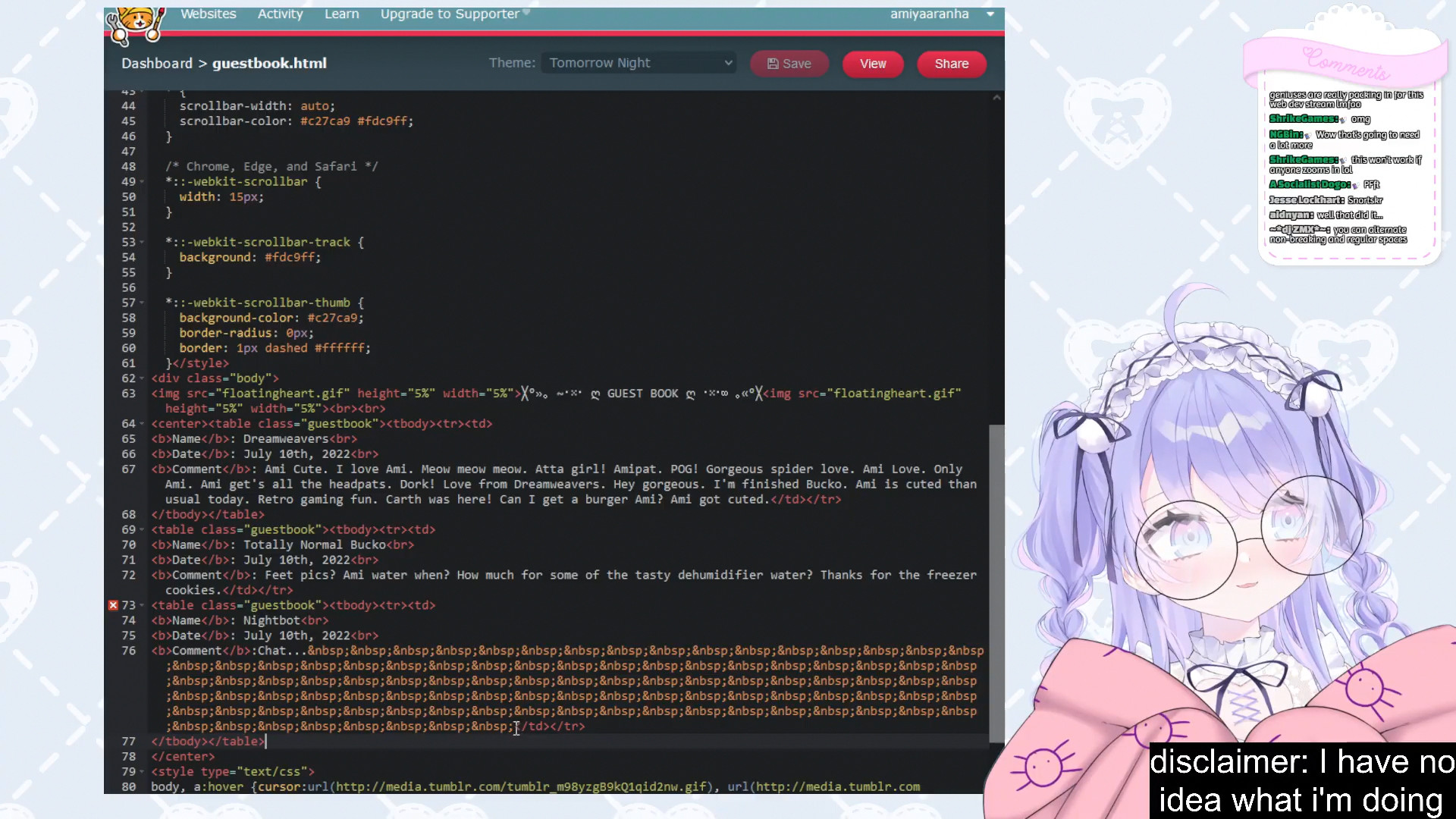Open the Learn menu item
Screen dimensions: 1456x819
point(341,14)
